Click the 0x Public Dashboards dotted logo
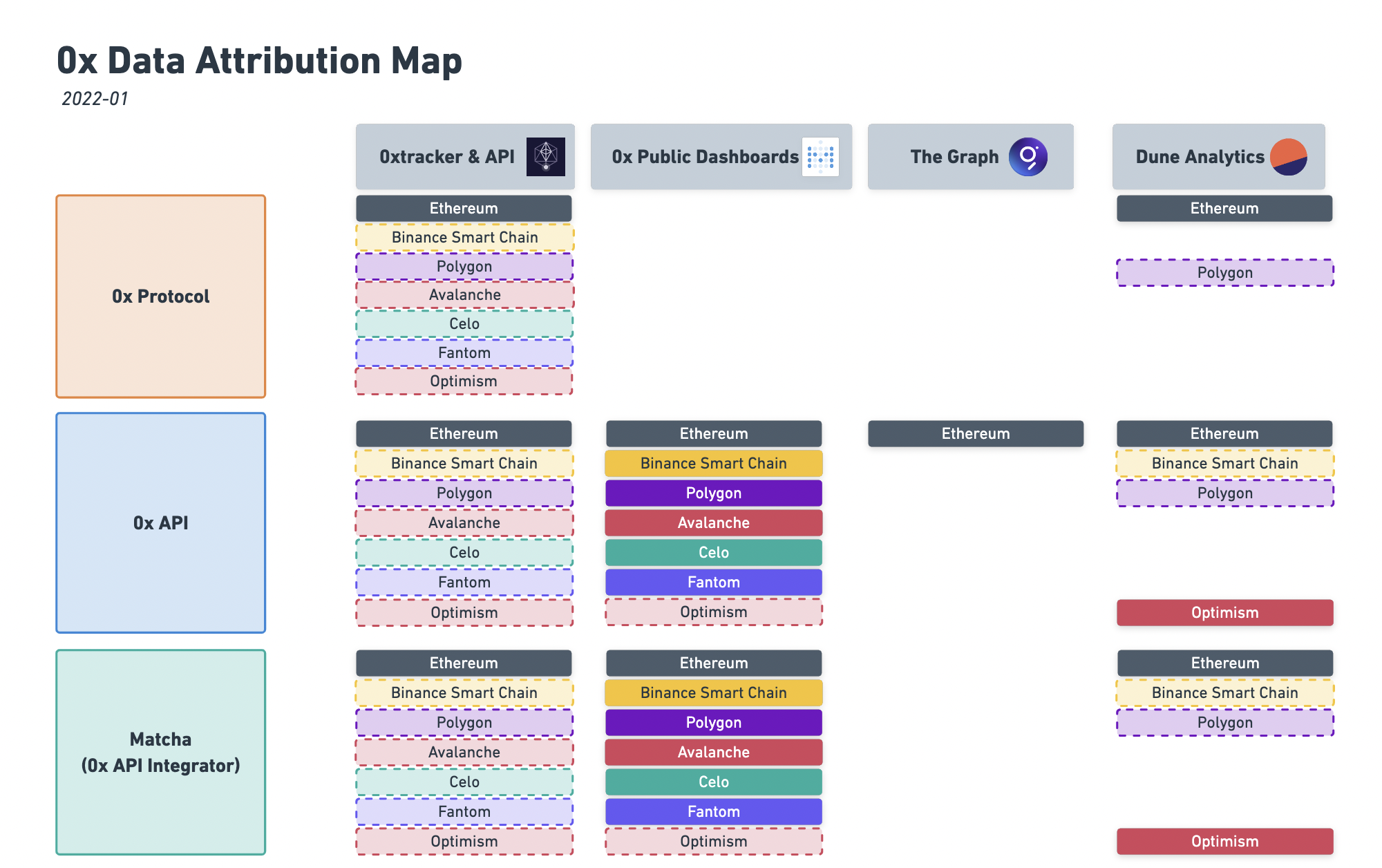 [820, 157]
